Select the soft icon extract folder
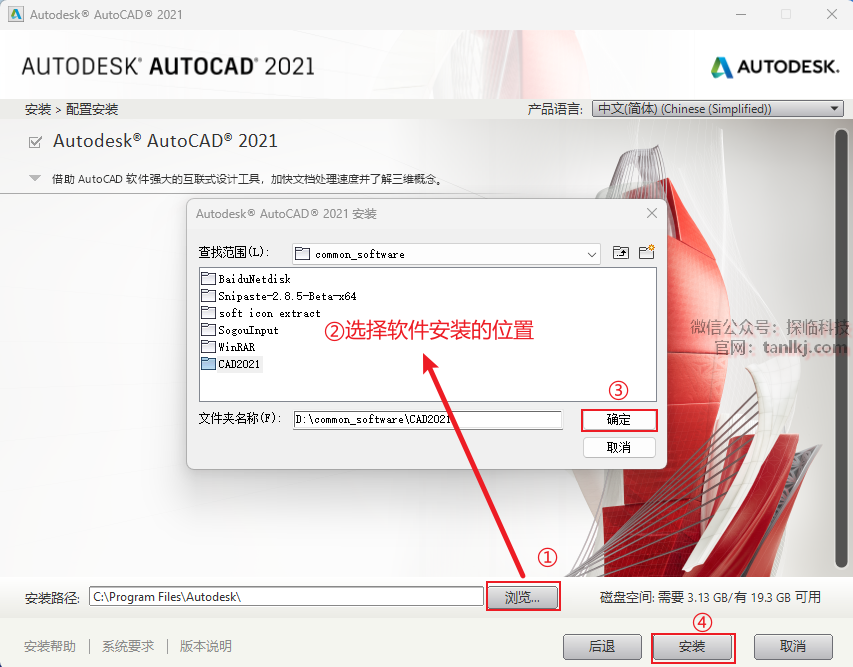853x667 pixels. 261,313
